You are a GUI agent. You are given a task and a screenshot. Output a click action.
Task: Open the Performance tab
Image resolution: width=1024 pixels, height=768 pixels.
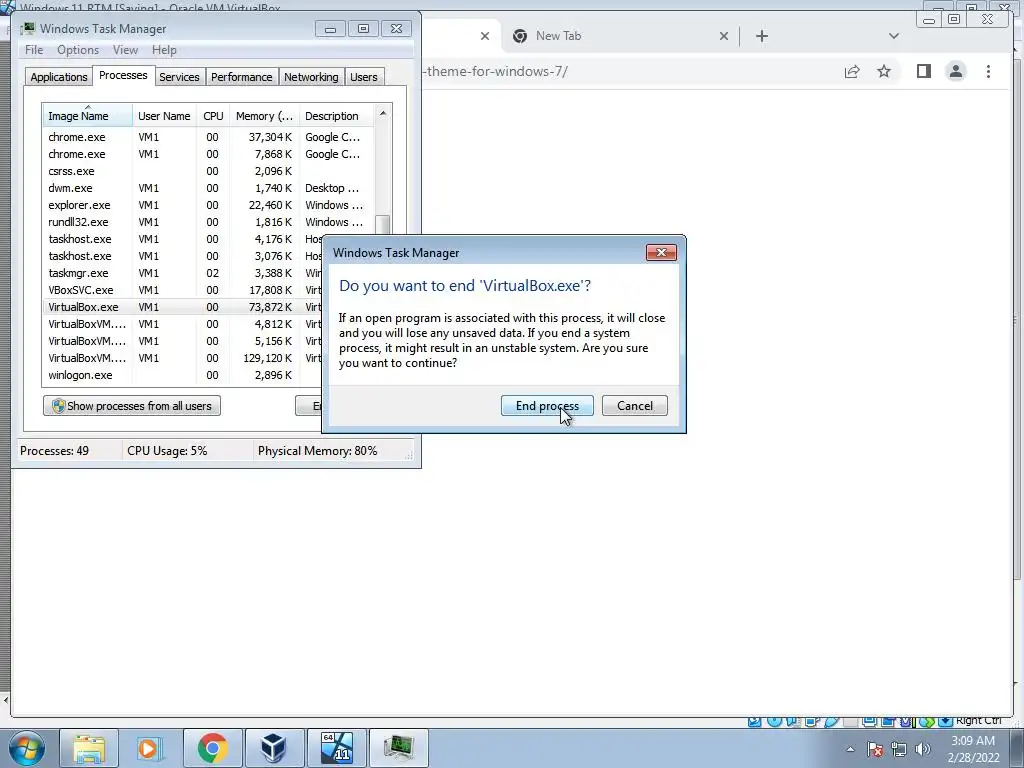point(242,77)
